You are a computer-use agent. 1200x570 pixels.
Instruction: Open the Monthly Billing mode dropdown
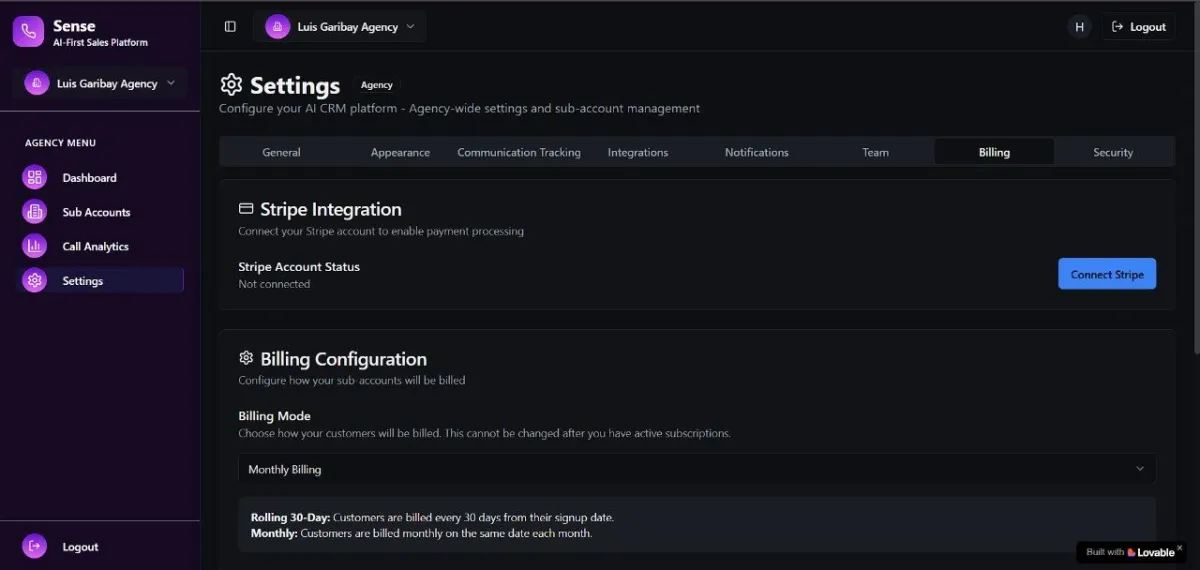696,469
